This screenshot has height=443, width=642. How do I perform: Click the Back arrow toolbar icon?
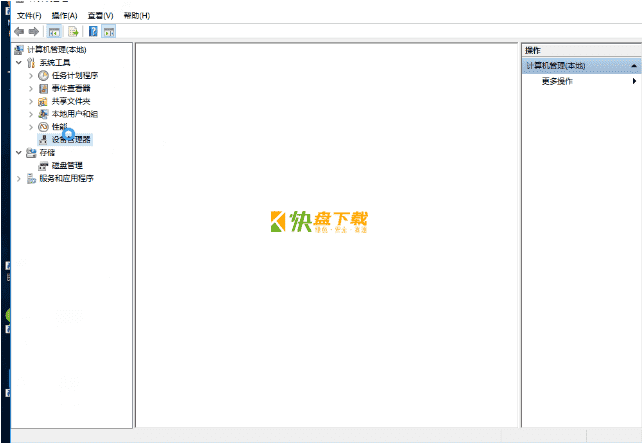pyautogui.click(x=19, y=32)
